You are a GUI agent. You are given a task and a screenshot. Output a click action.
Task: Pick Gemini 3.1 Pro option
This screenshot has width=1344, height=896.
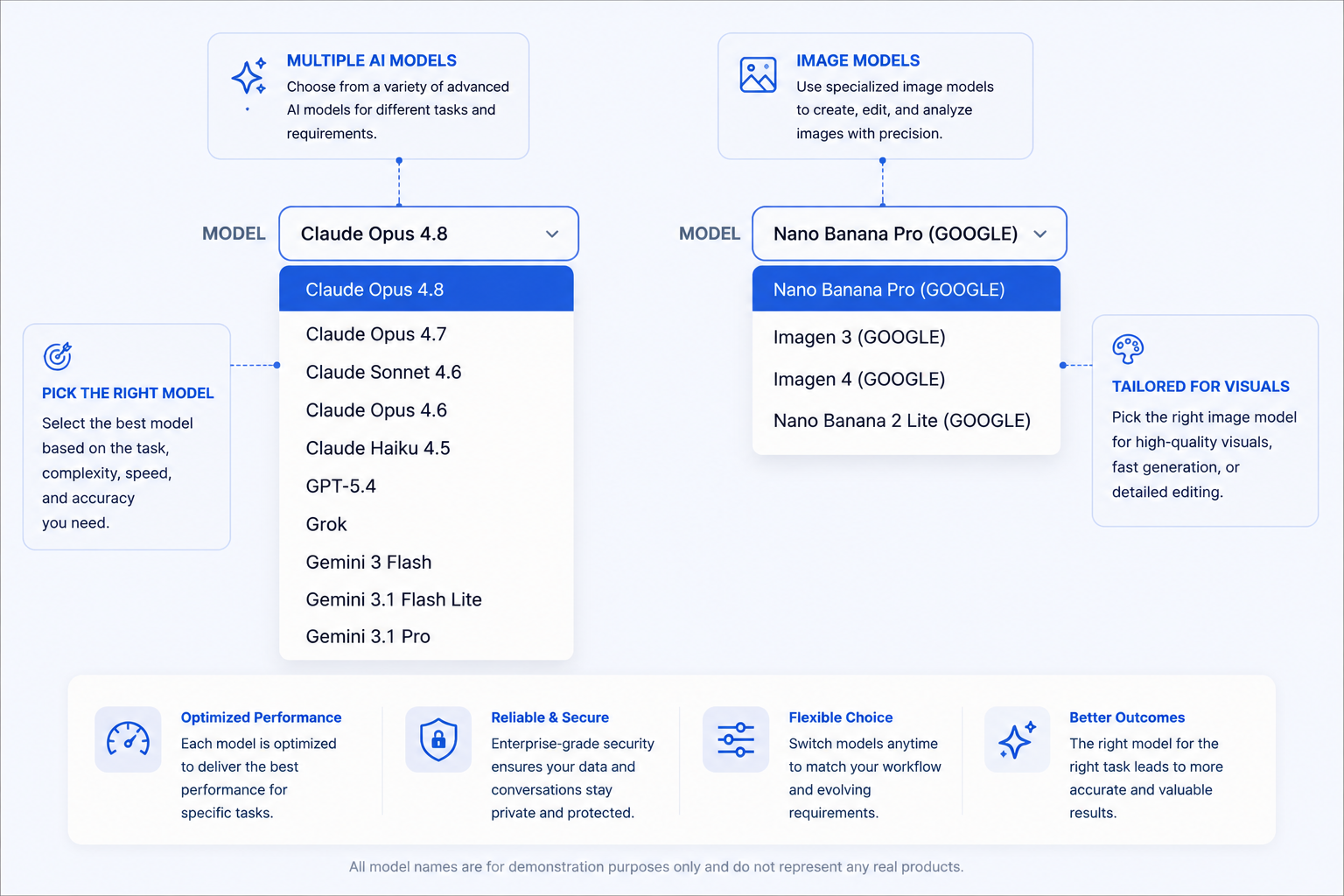426,637
